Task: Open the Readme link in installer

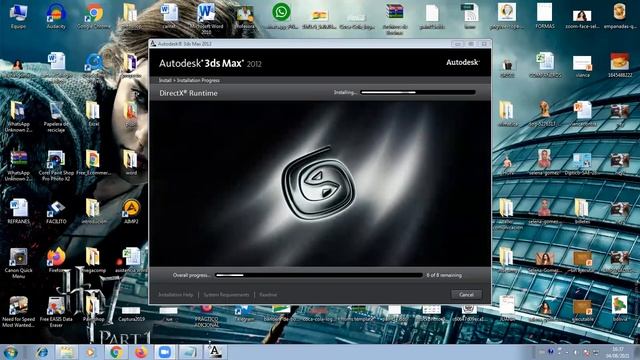Action: 268,295
